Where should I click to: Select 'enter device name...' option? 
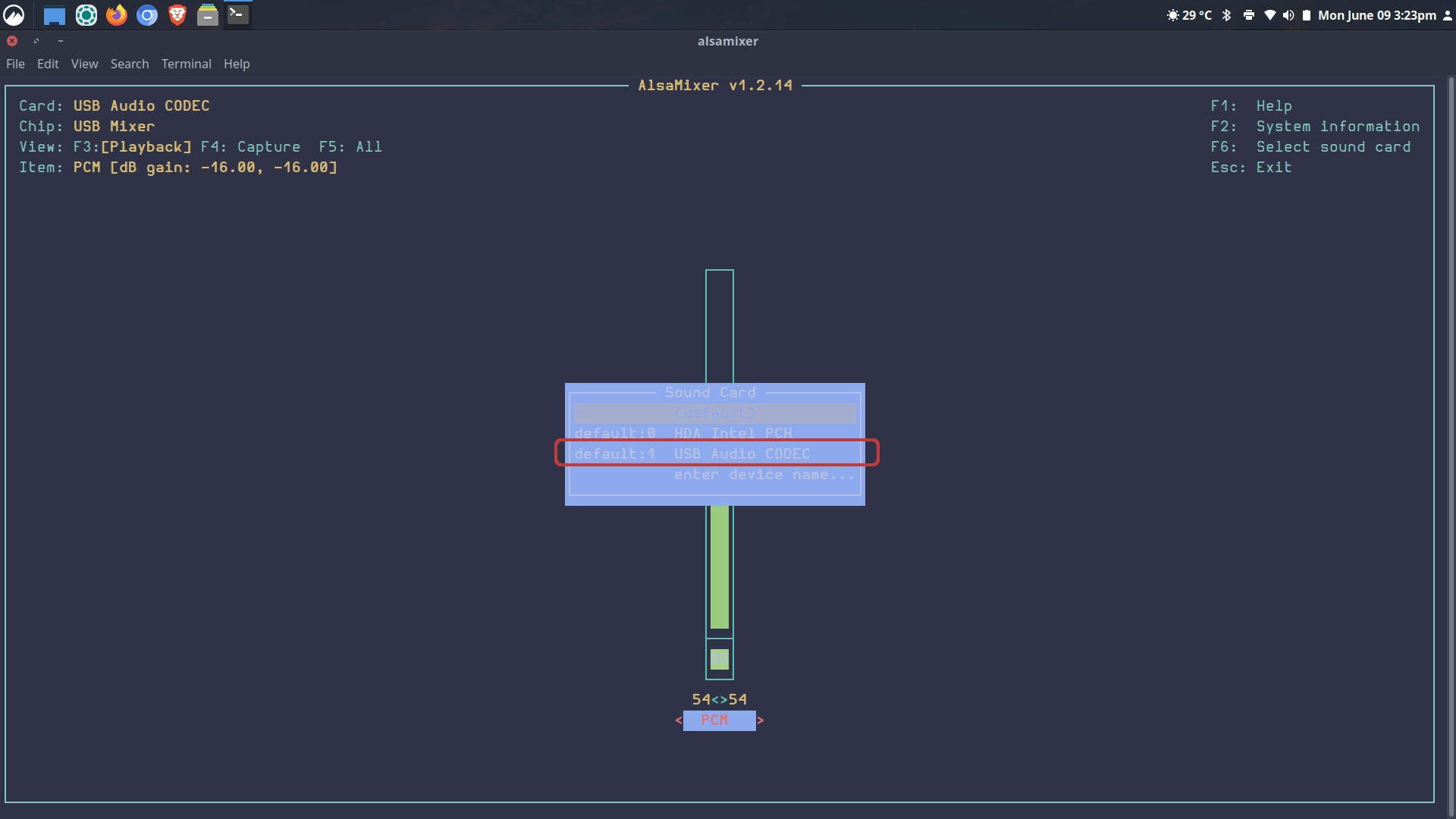coord(763,474)
